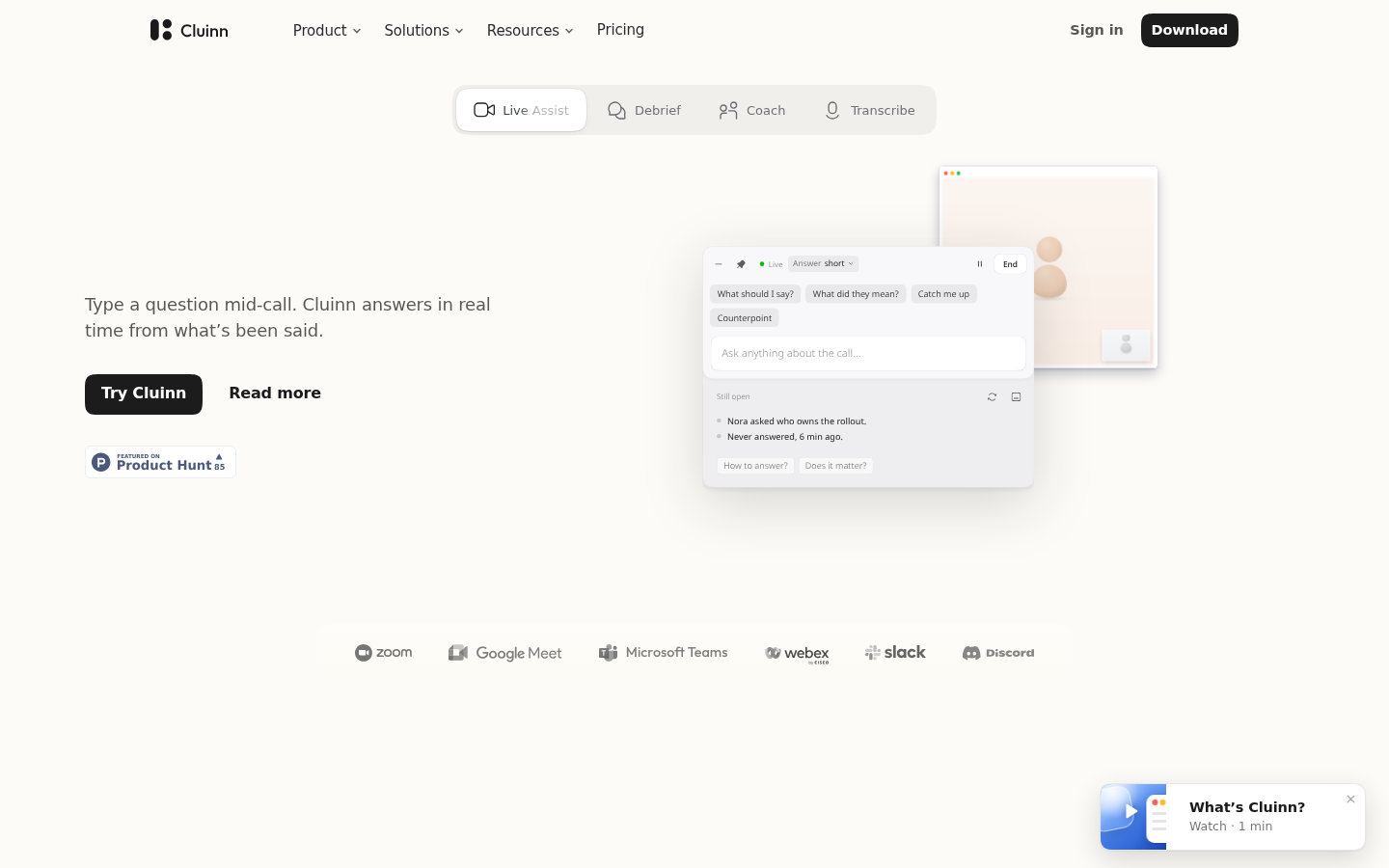
Task: Switch to the Transcribe tab
Action: pos(869,110)
